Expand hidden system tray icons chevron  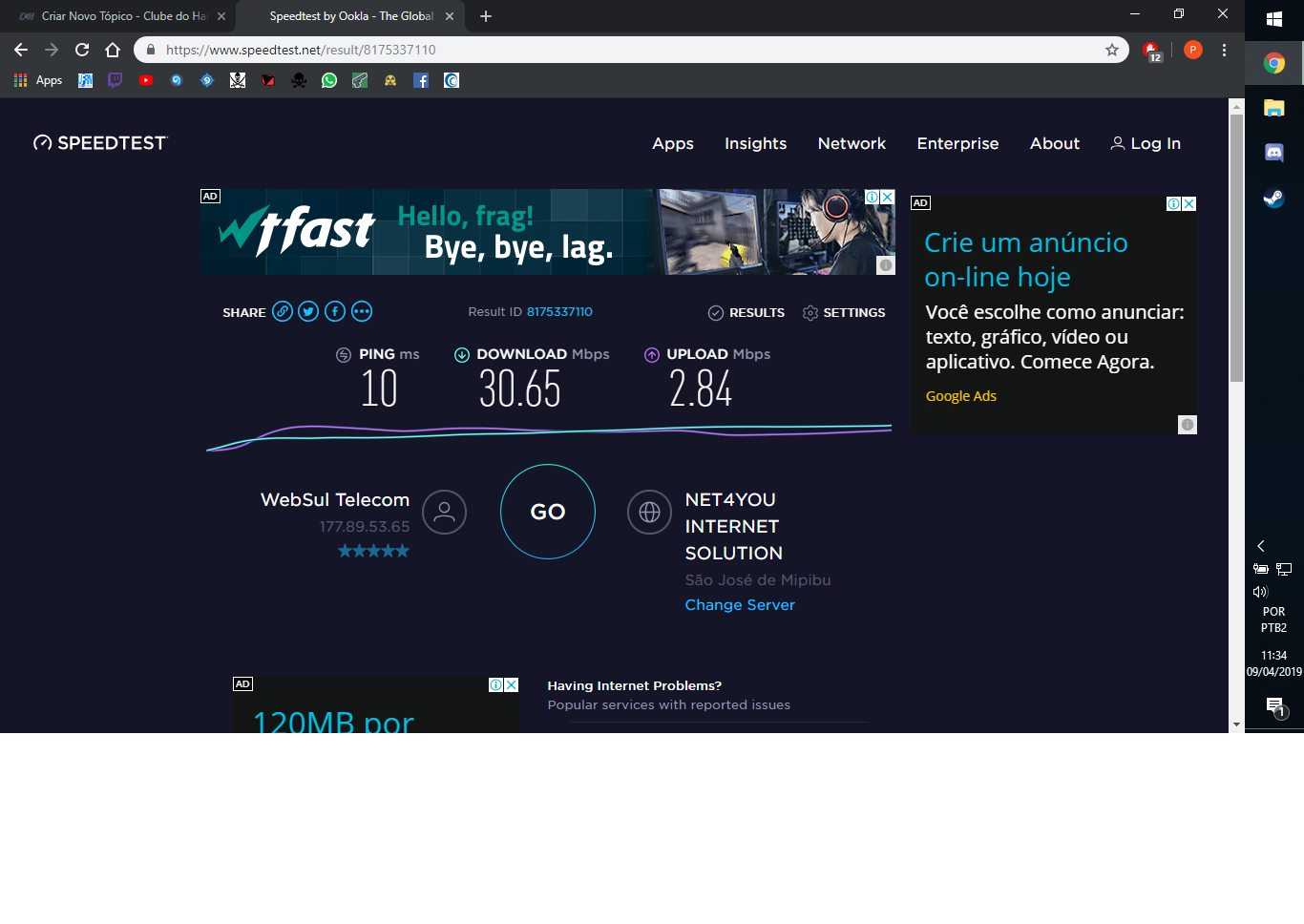(x=1261, y=546)
